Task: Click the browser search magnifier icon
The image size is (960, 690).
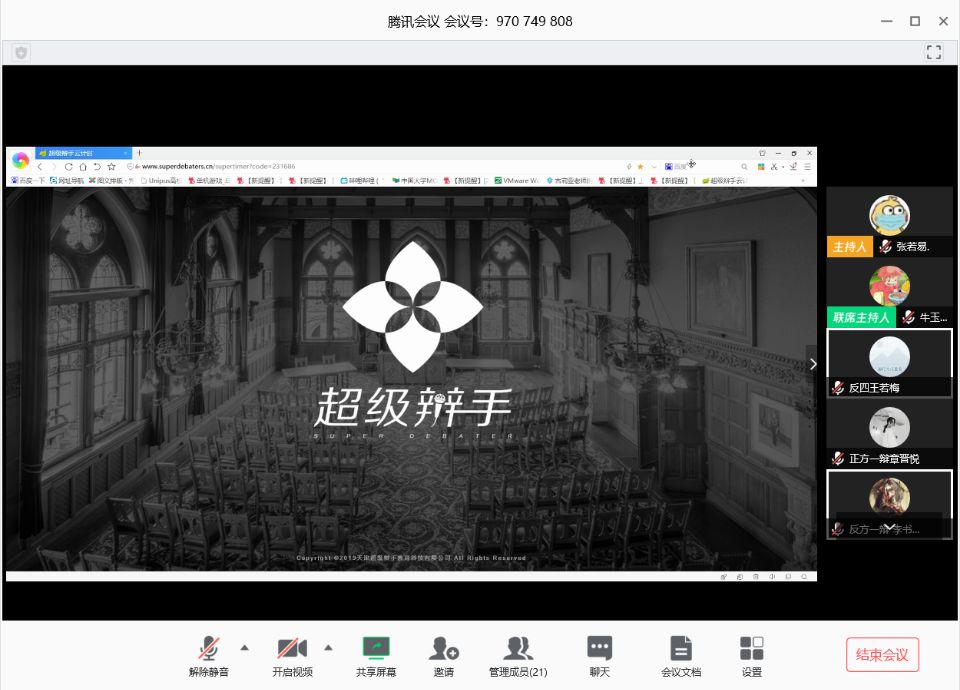Action: tap(744, 167)
